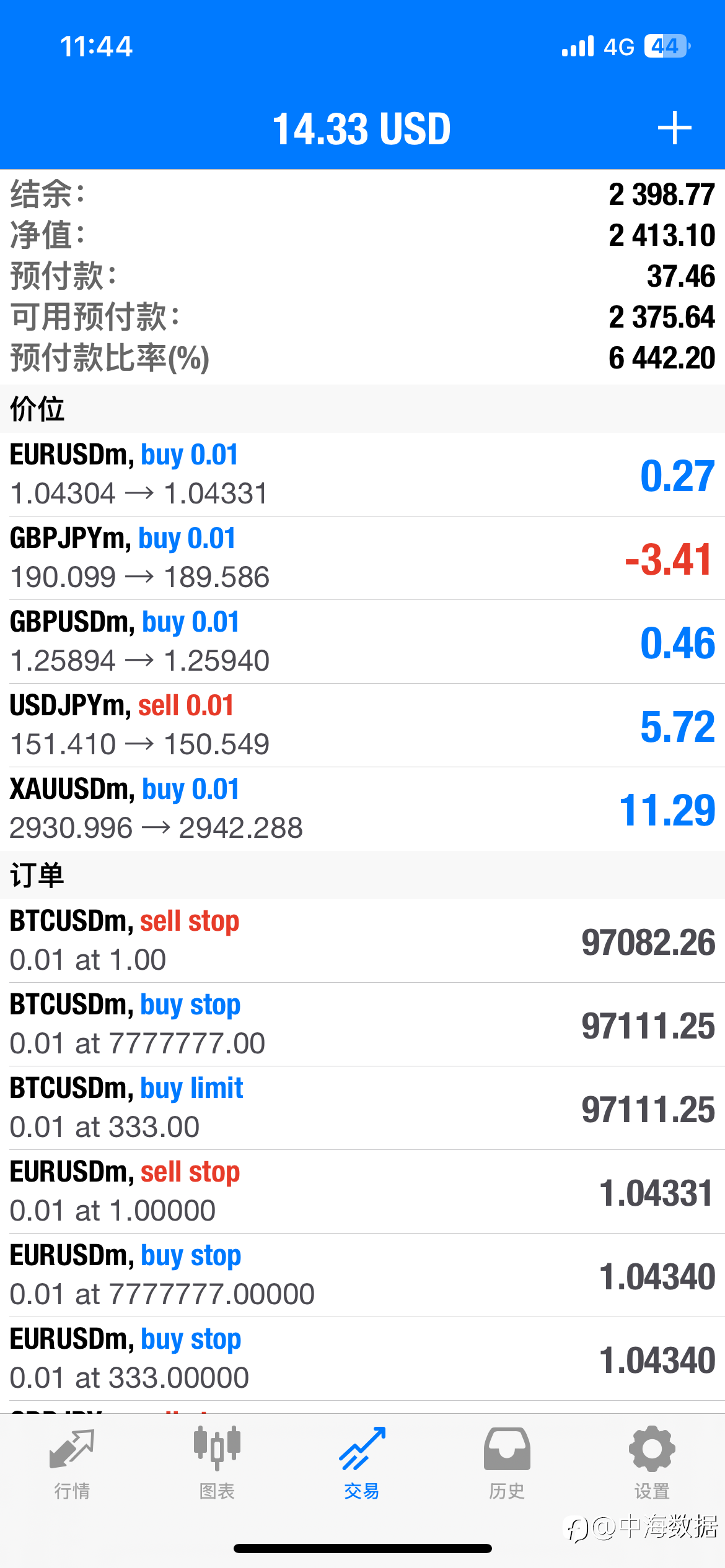Open the 历史 history tab icon
This screenshot has width=725, height=1568.
[507, 1448]
